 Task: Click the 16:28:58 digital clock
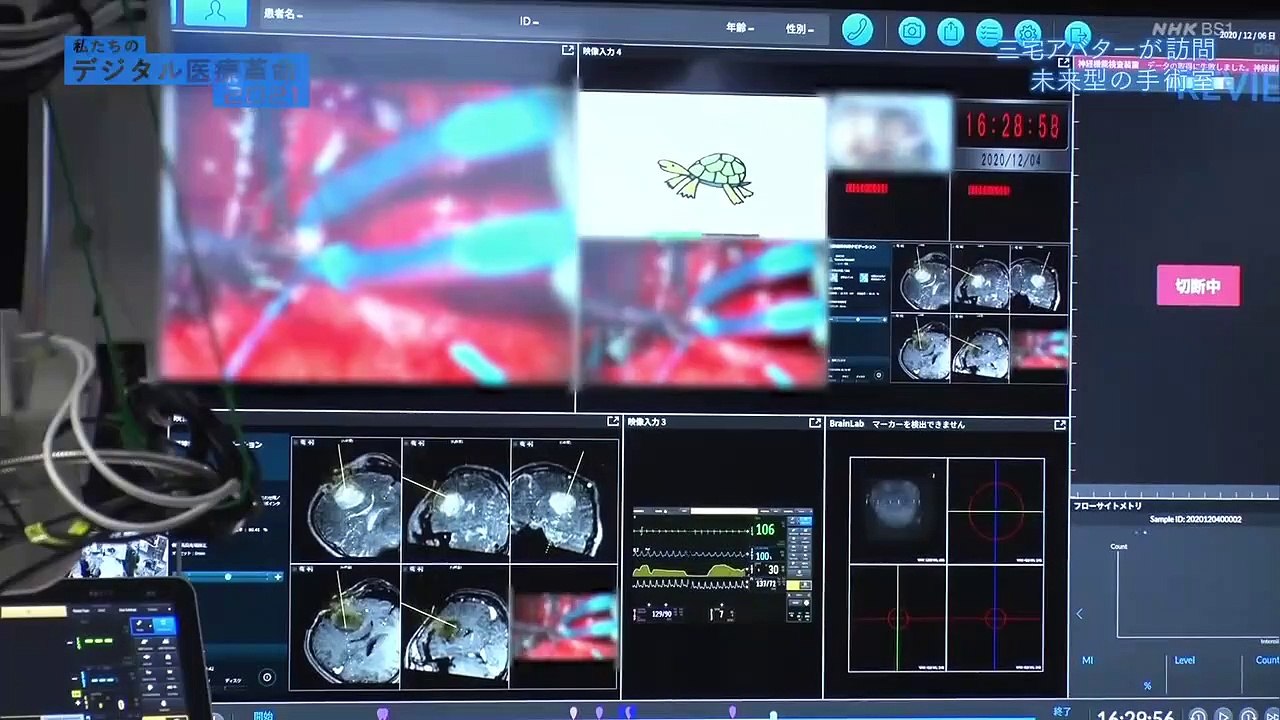(x=1011, y=127)
